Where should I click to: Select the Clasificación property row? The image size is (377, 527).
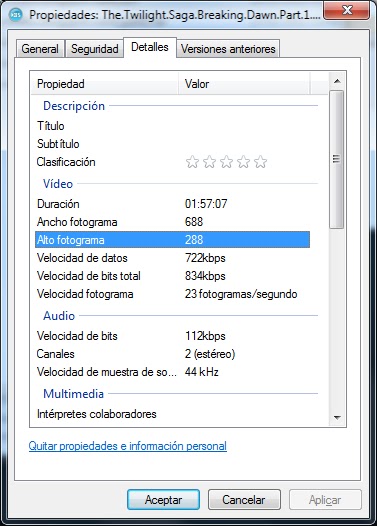172,162
